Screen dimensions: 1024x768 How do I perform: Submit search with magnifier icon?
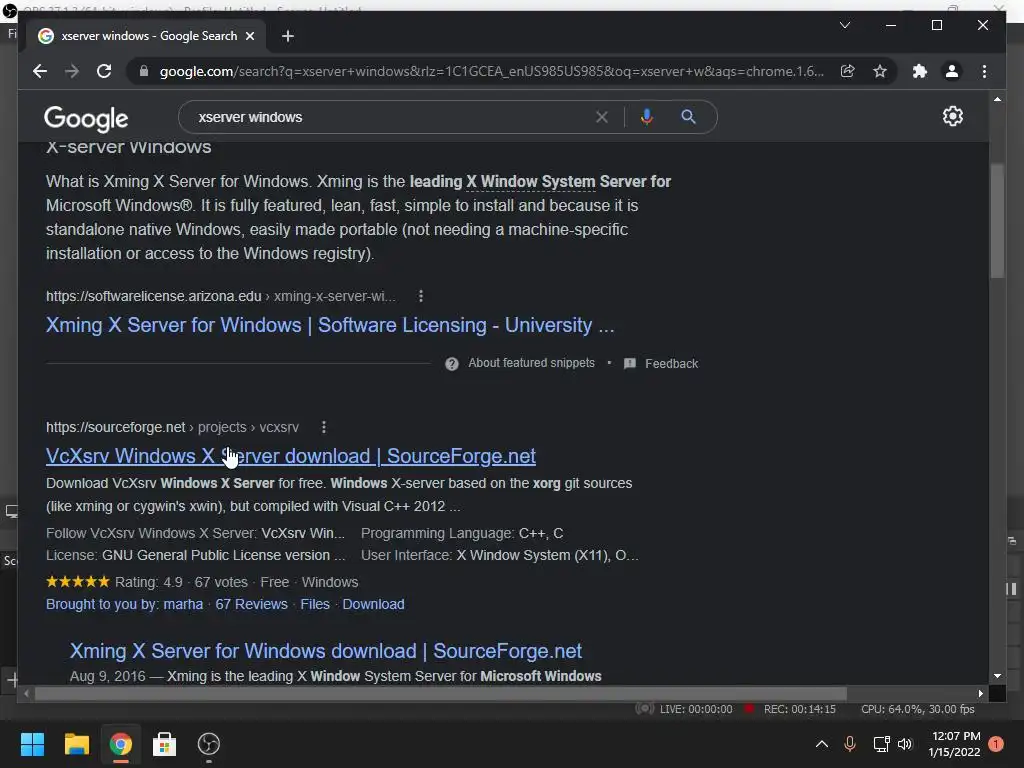point(688,117)
